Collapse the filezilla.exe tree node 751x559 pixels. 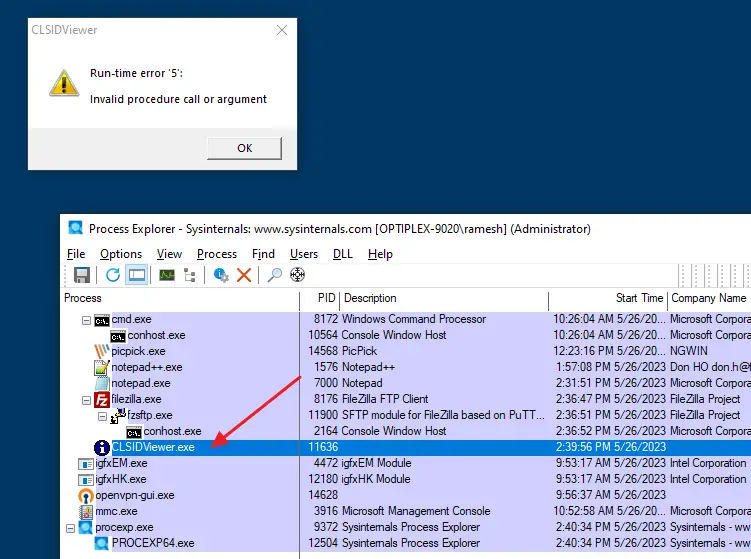coord(86,400)
